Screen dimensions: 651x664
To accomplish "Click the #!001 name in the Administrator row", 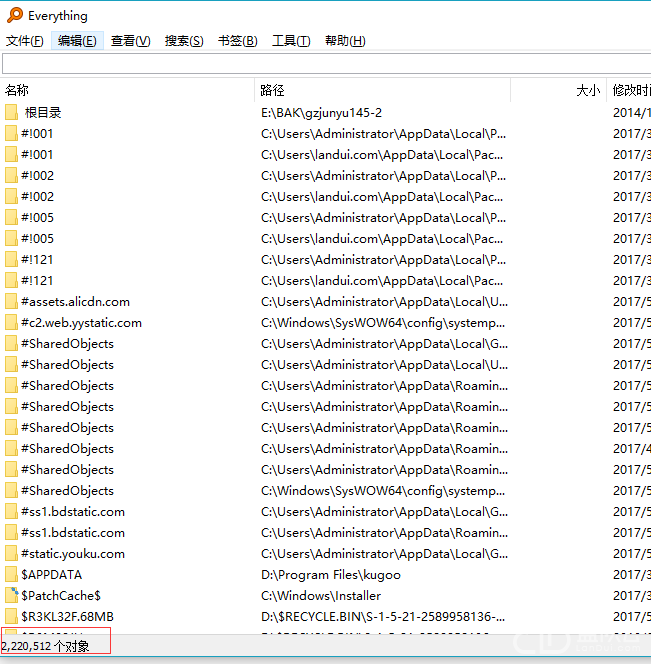I will point(37,134).
